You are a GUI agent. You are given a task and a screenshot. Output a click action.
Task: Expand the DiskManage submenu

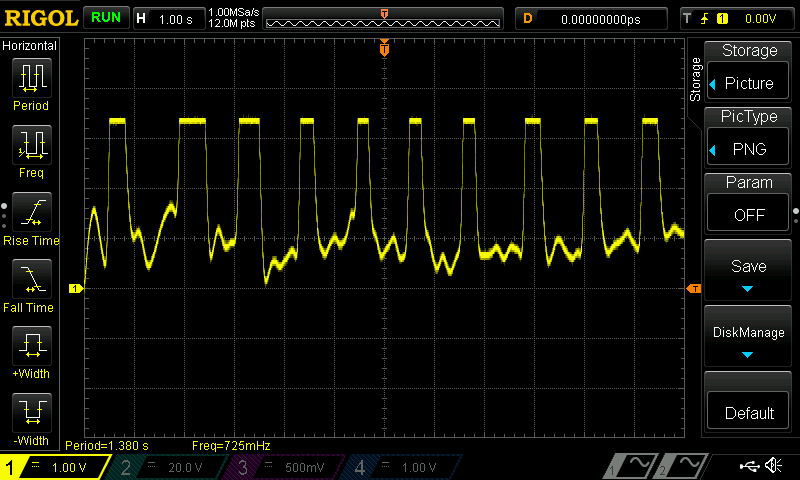748,340
